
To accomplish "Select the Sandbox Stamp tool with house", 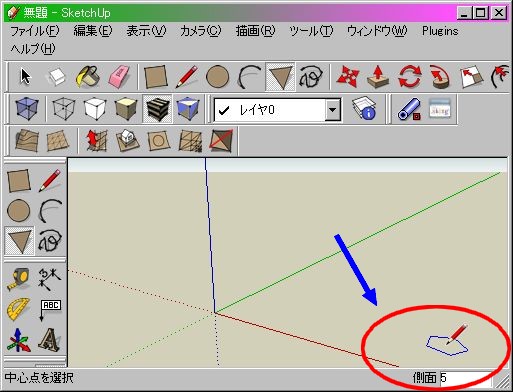I will click(x=127, y=140).
